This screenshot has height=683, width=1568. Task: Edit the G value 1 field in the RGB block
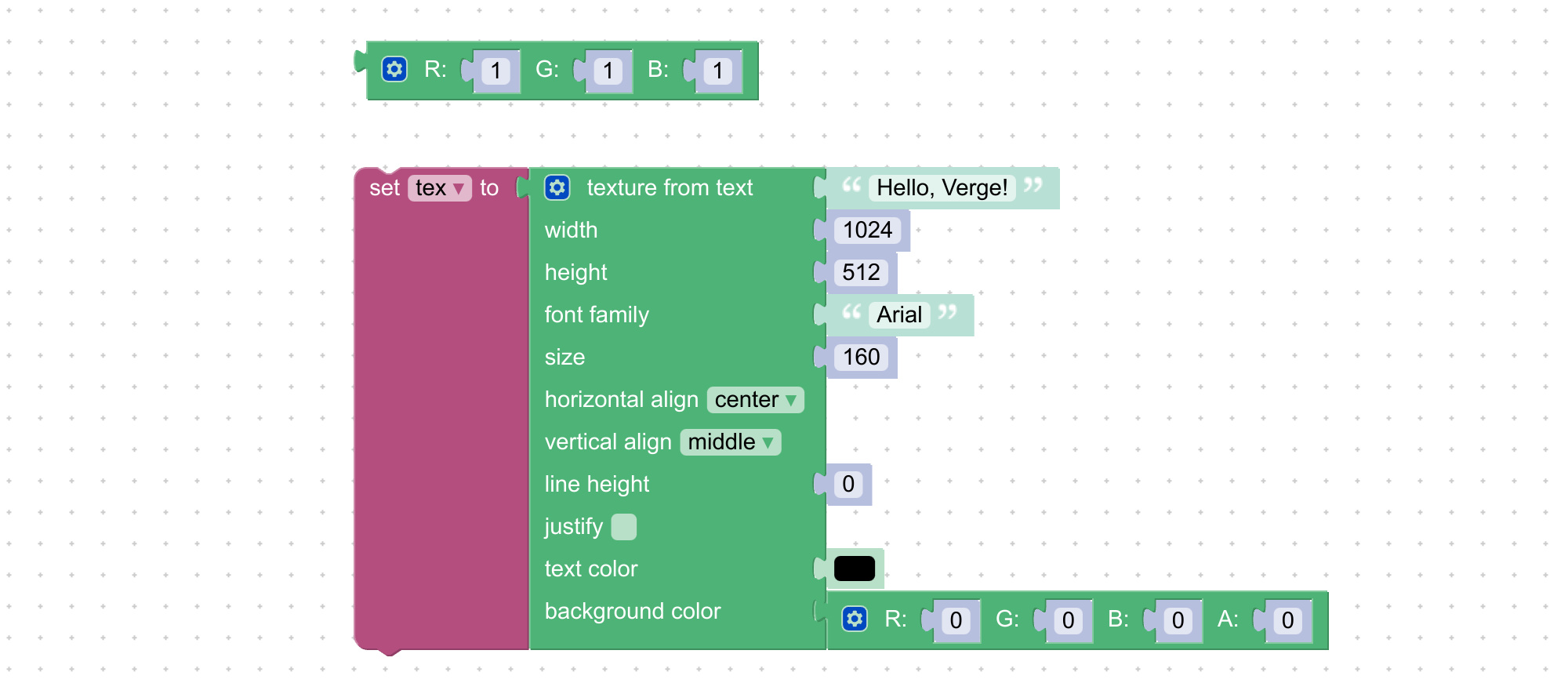608,71
